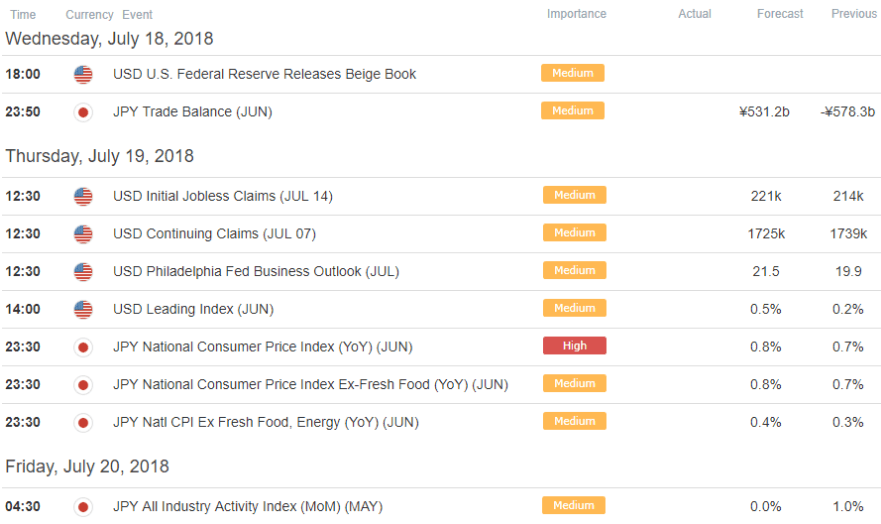Click the Japan flag beside National Consumer Price Index (YoY)
Image resolution: width=881 pixels, height=524 pixels.
coord(83,347)
